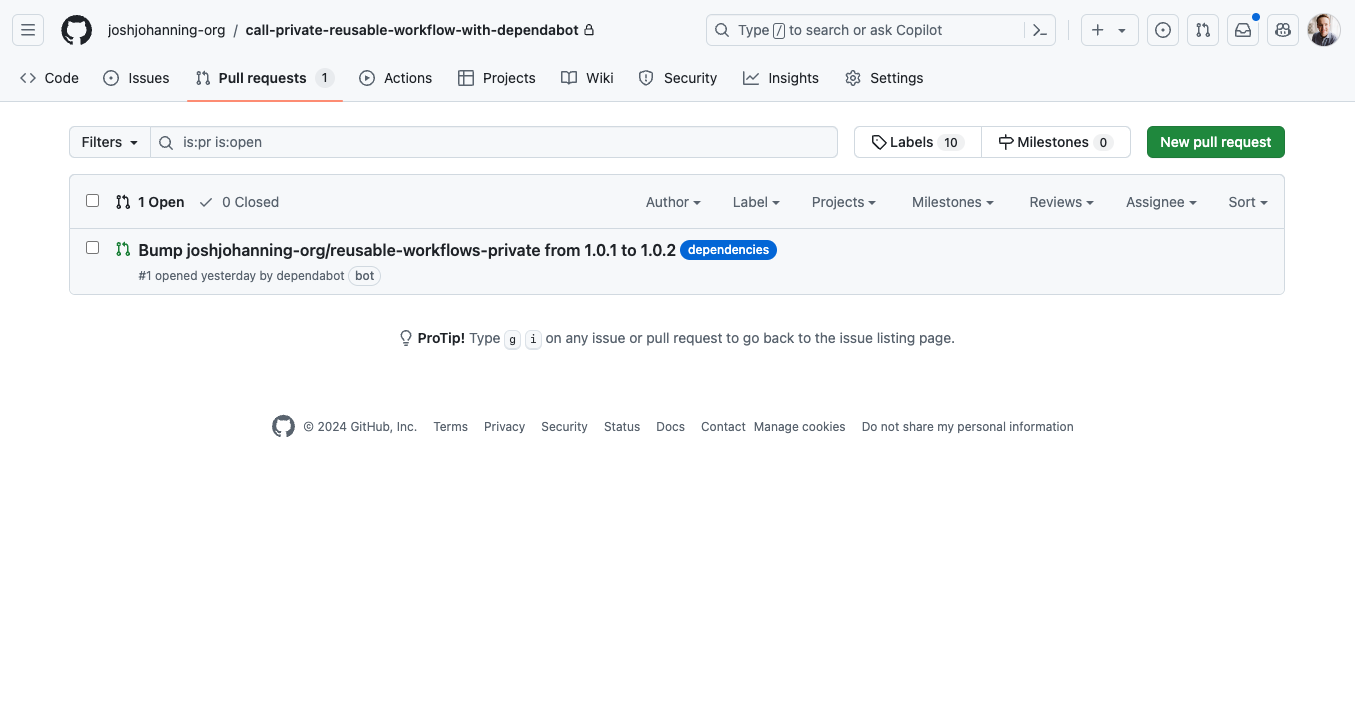Open the Settings tab

884,77
